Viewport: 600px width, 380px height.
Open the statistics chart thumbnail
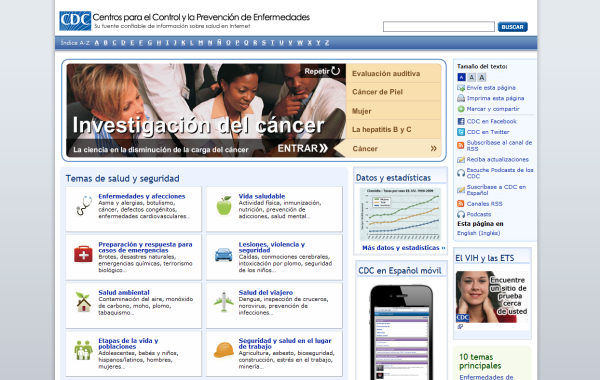(400, 214)
